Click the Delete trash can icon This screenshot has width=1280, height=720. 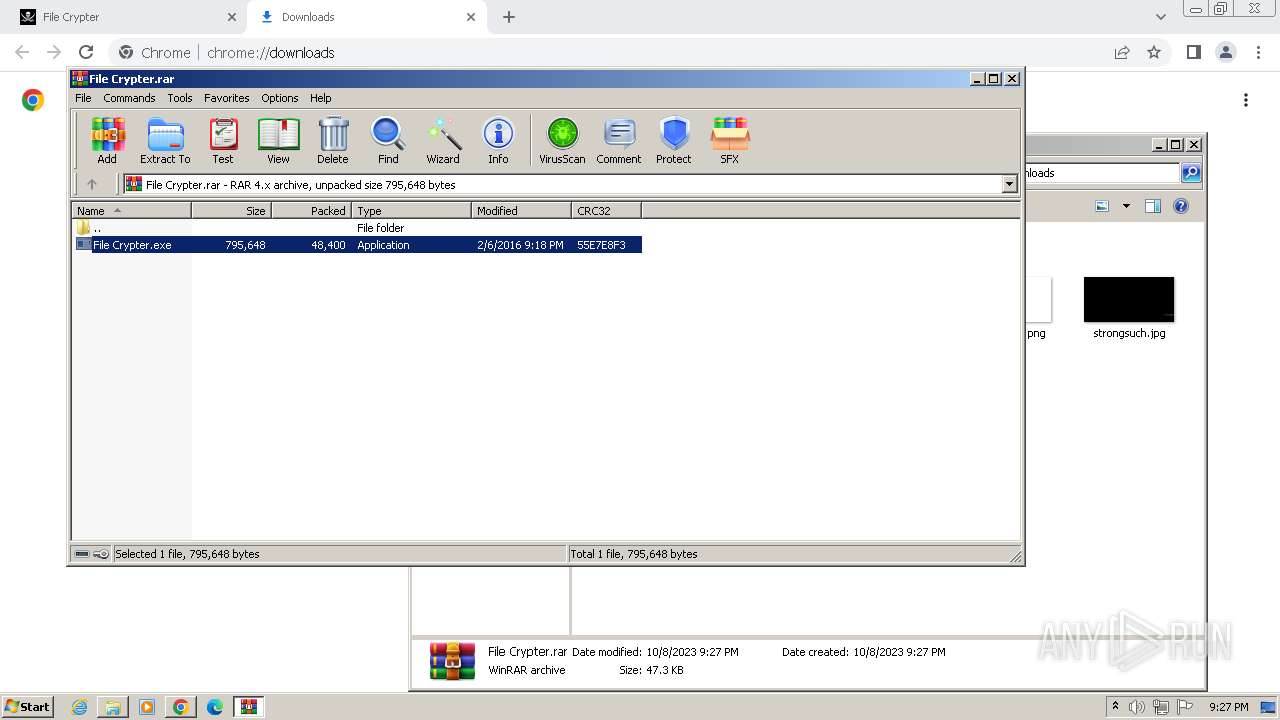click(x=333, y=140)
